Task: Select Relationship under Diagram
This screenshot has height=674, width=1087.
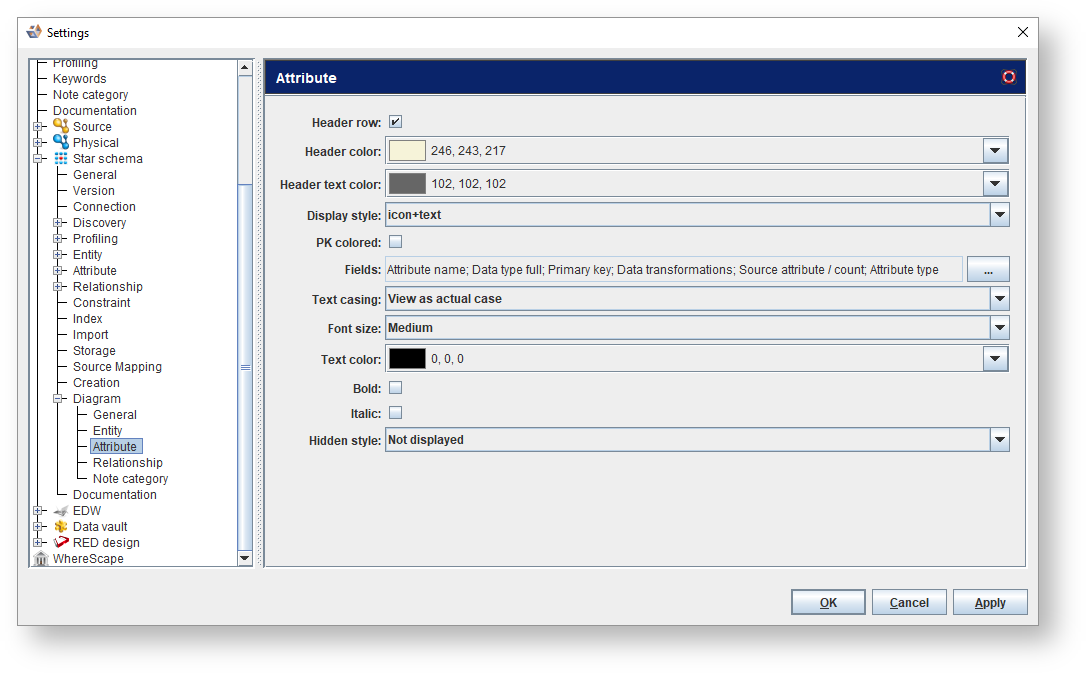Action: 128,463
